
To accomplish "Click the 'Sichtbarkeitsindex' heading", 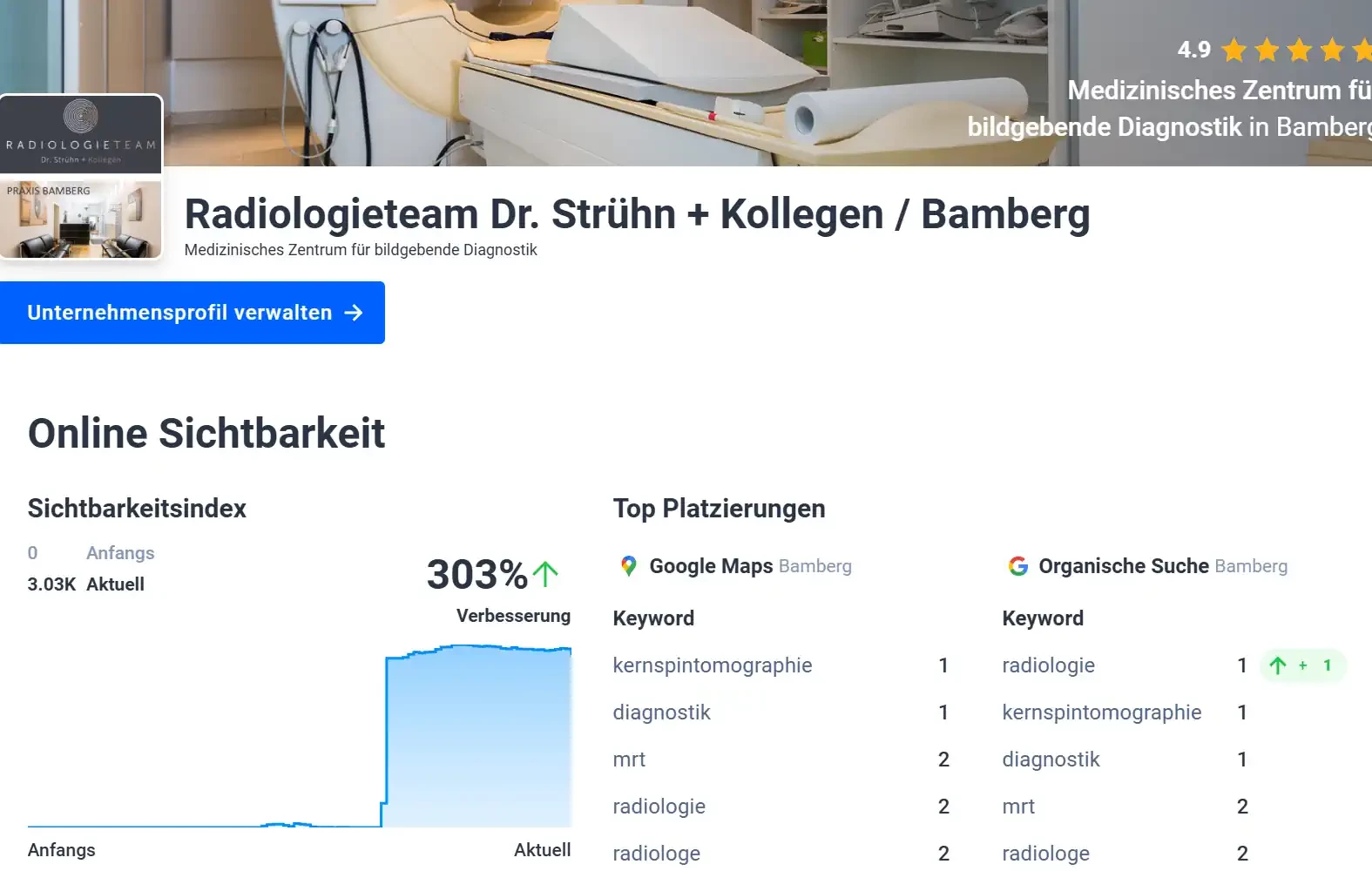I will coord(137,509).
